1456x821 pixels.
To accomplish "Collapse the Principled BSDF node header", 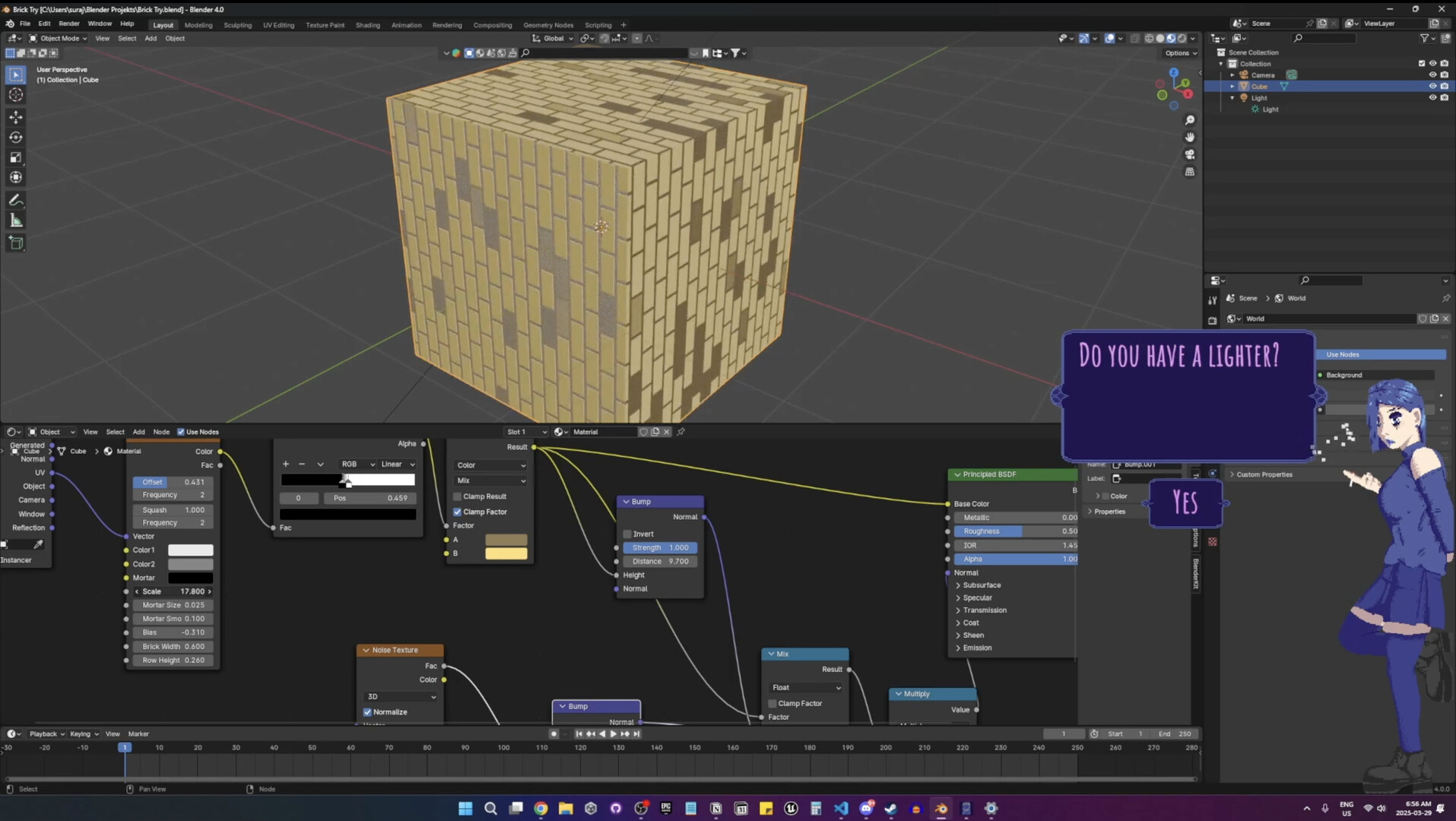I will pyautogui.click(x=956, y=474).
